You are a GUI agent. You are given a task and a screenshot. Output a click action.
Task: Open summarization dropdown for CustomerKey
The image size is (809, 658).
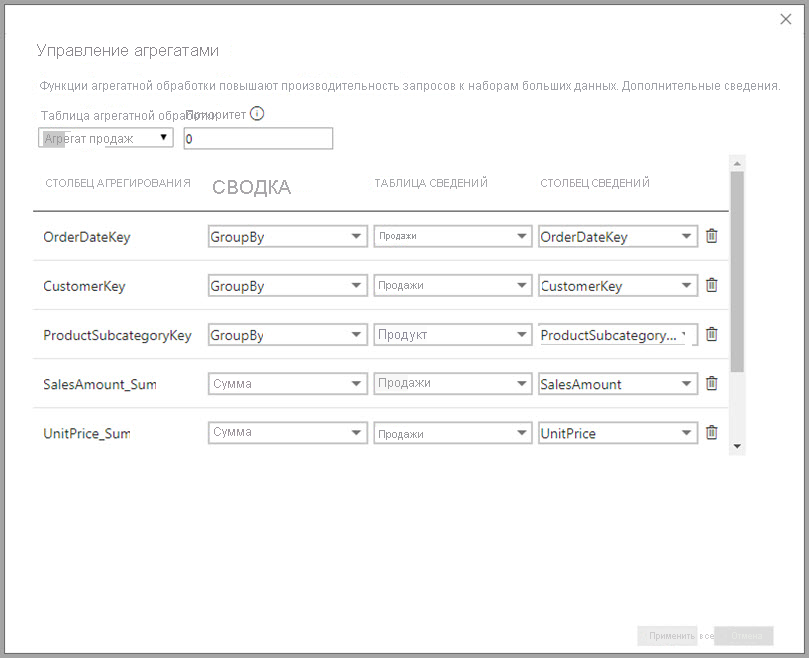(288, 285)
